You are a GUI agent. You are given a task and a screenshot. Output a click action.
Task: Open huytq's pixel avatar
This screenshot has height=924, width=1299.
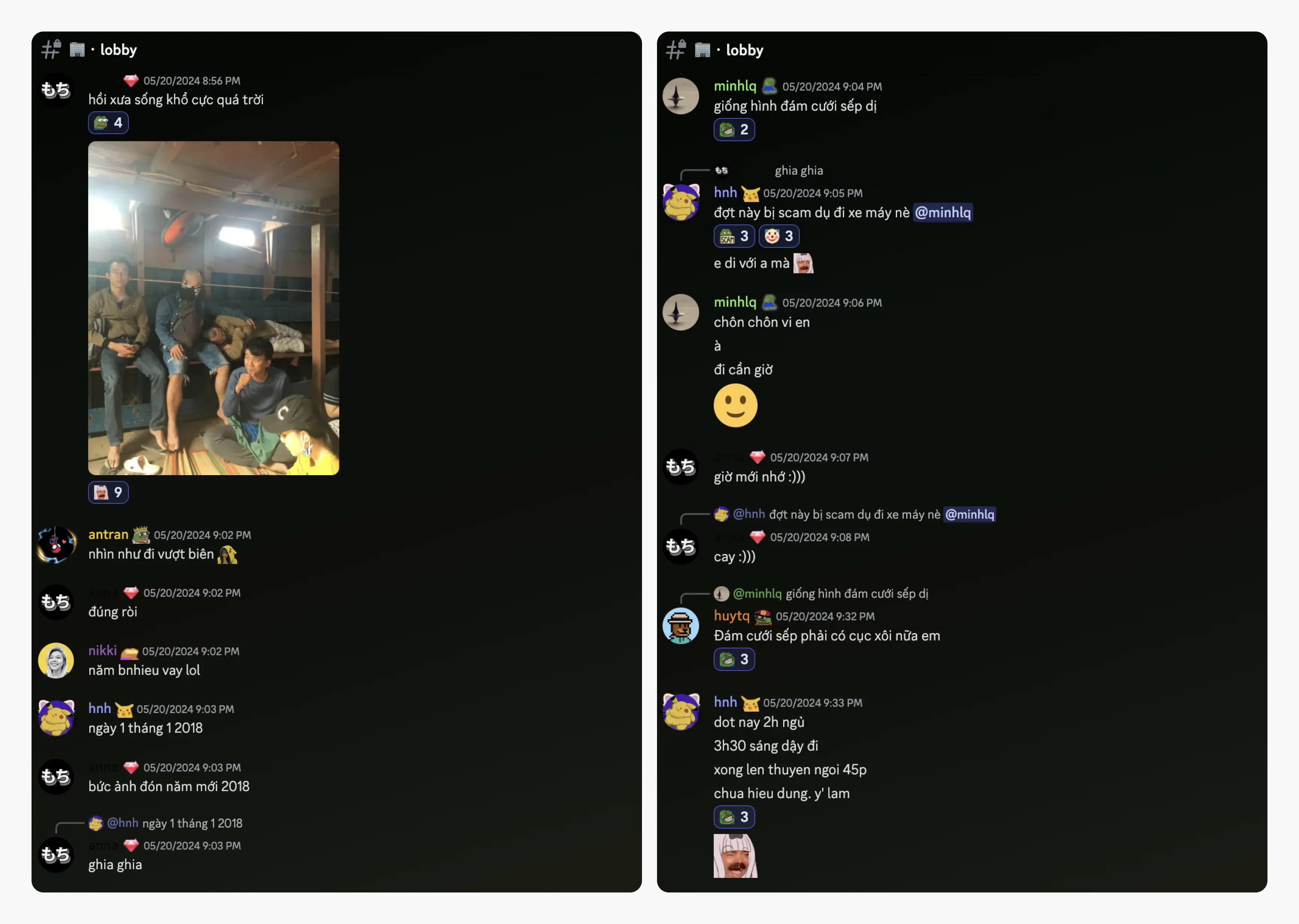[x=681, y=626]
